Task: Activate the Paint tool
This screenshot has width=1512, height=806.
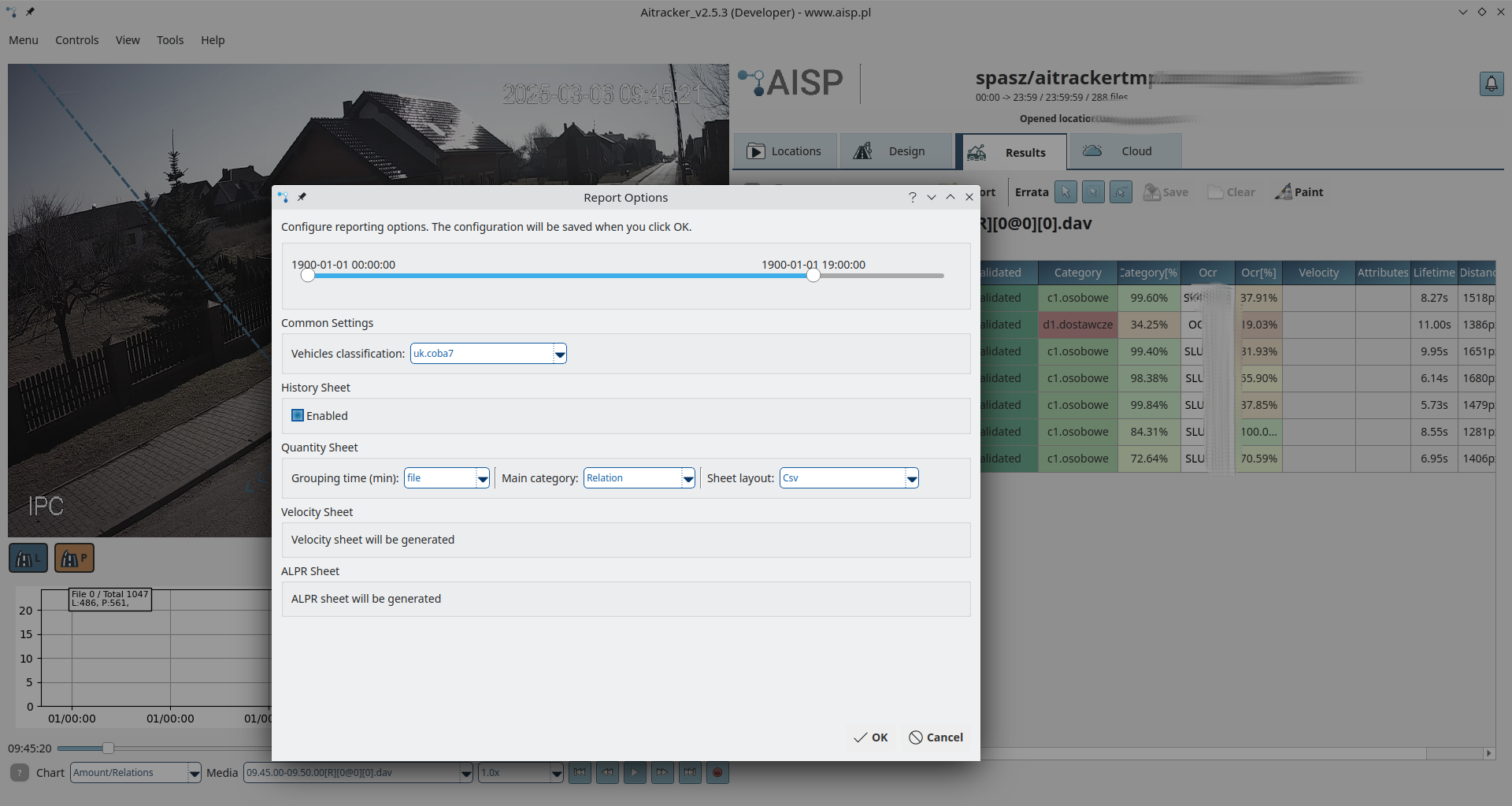Action: 1299,191
